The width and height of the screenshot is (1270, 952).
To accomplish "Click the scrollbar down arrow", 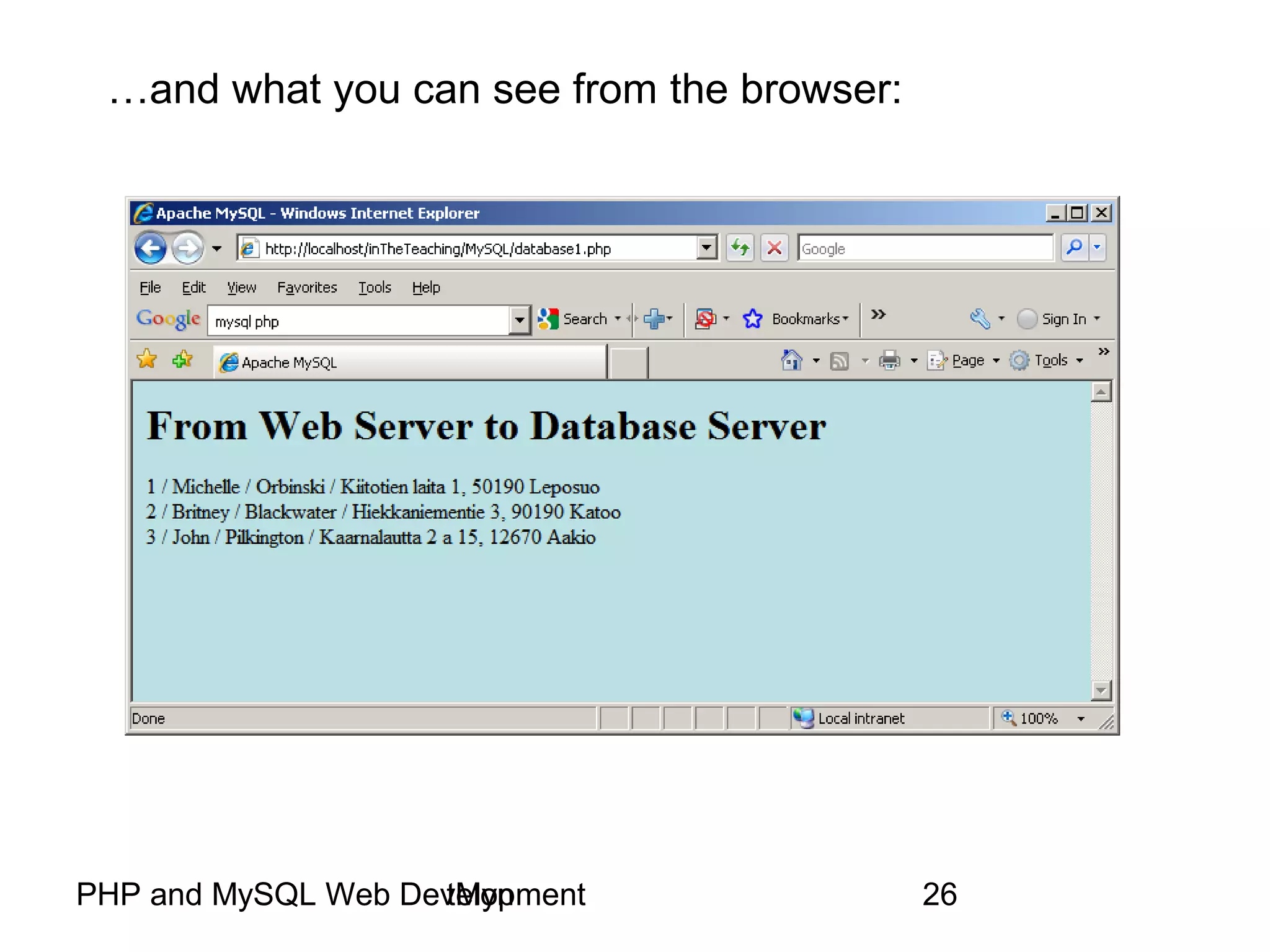I will coord(1101,690).
